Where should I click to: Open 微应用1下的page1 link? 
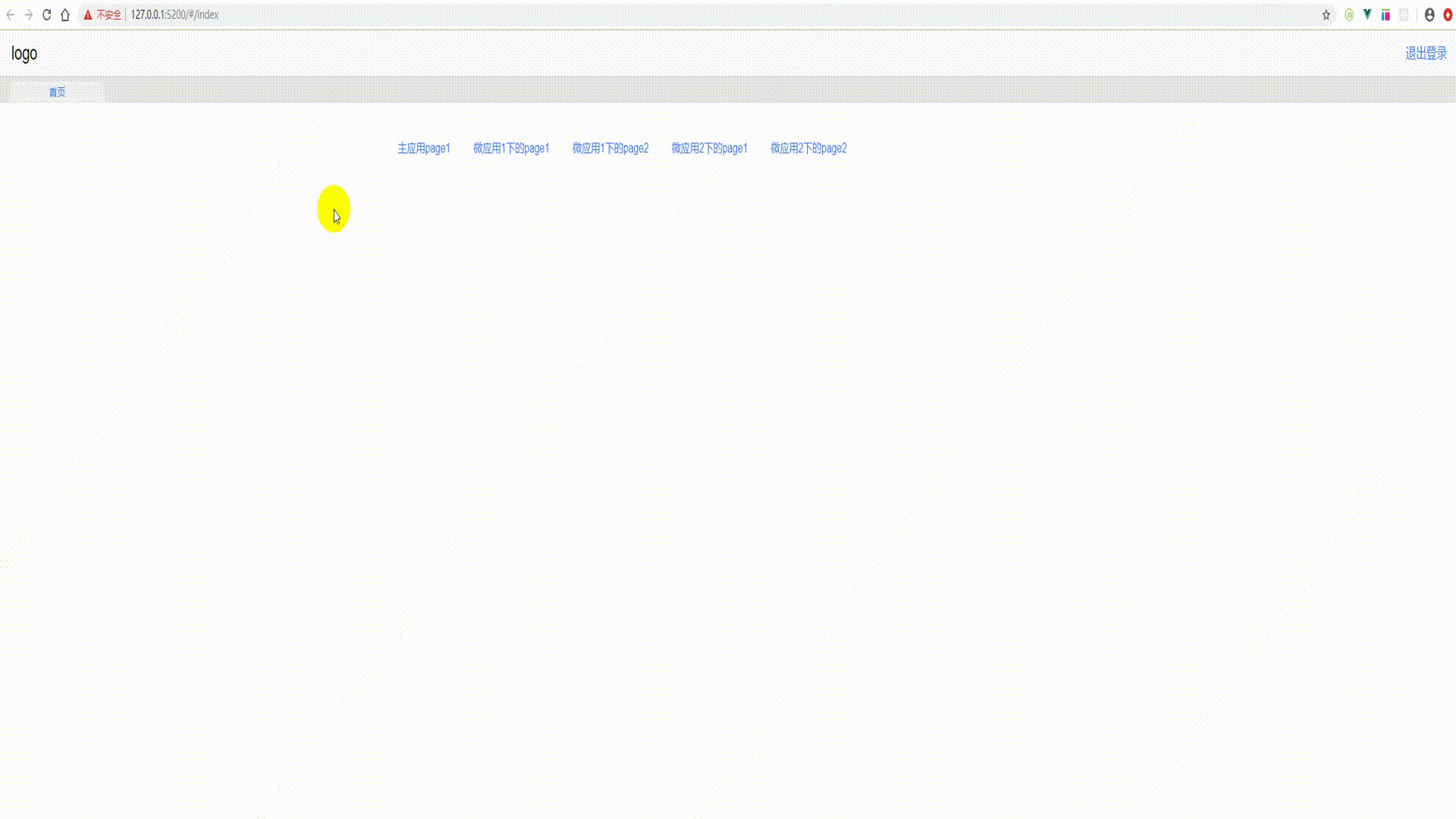pyautogui.click(x=511, y=148)
